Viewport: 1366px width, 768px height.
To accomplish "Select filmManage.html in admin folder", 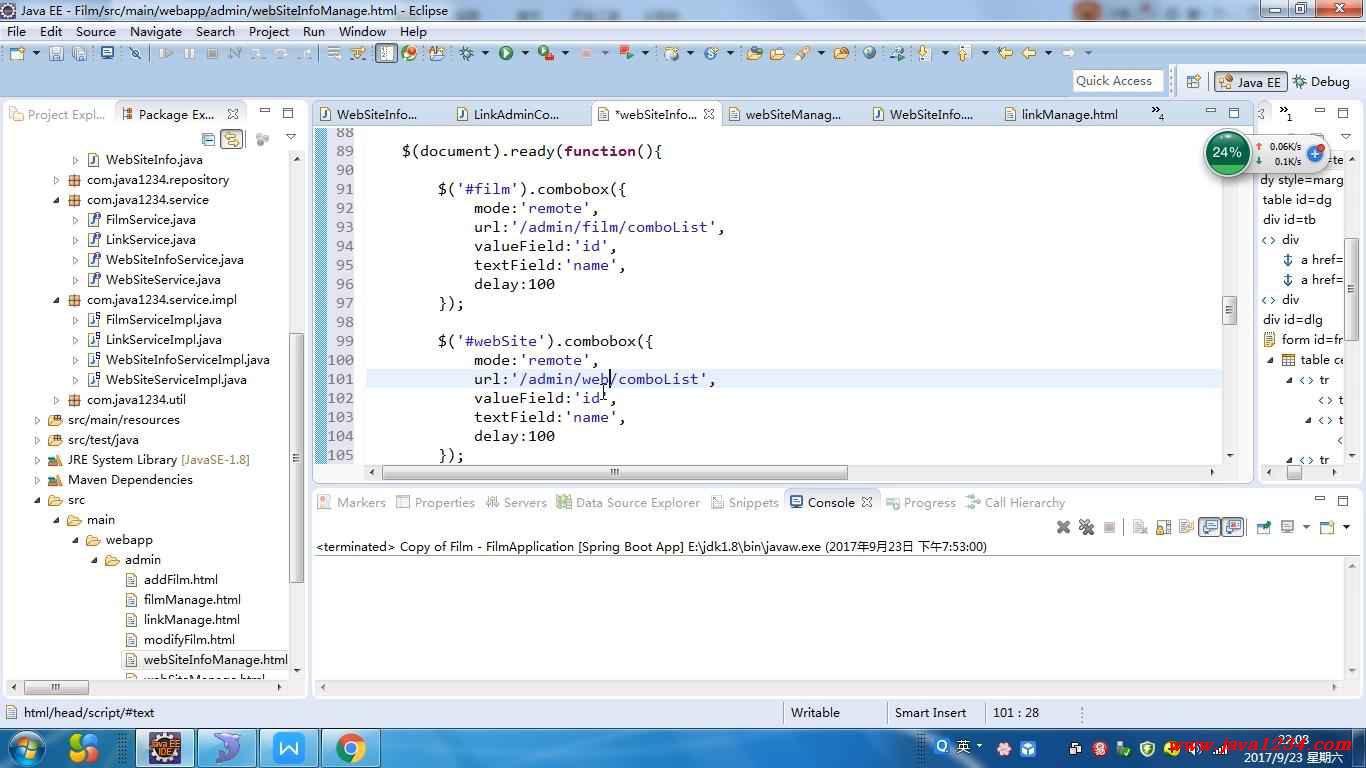I will (192, 600).
